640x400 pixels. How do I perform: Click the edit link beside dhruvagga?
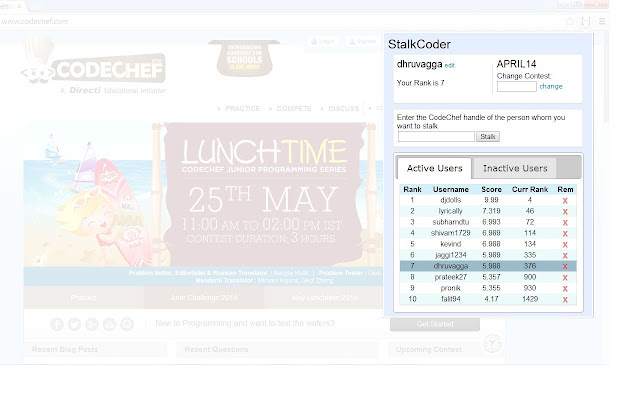(x=450, y=65)
